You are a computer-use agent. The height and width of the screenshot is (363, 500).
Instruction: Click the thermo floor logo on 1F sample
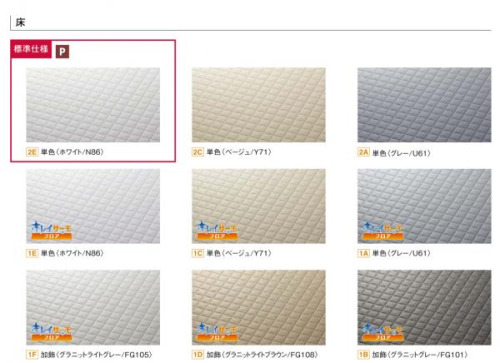pyautogui.click(x=52, y=332)
